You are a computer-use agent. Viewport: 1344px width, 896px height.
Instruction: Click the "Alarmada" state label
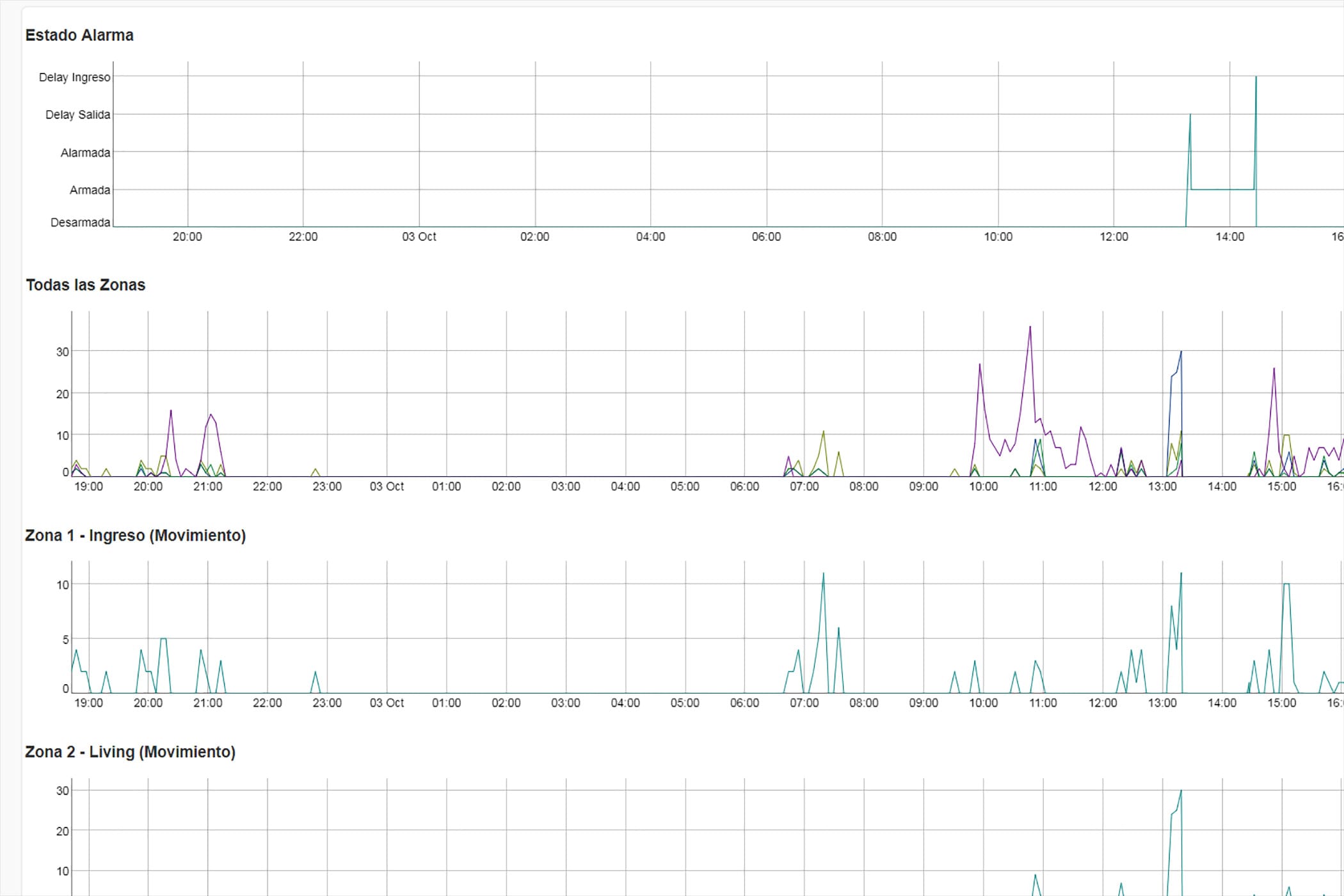(85, 152)
